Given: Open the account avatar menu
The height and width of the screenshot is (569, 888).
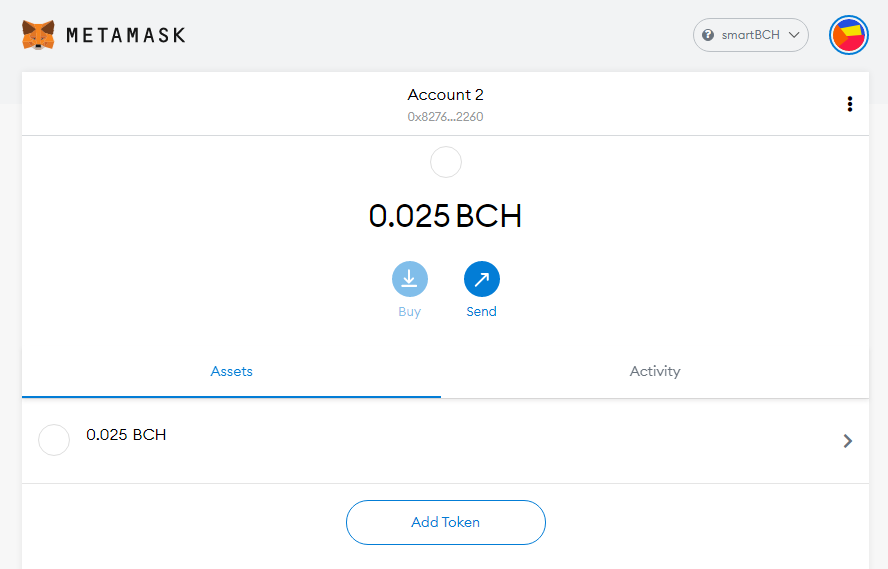Looking at the screenshot, I should coord(848,35).
